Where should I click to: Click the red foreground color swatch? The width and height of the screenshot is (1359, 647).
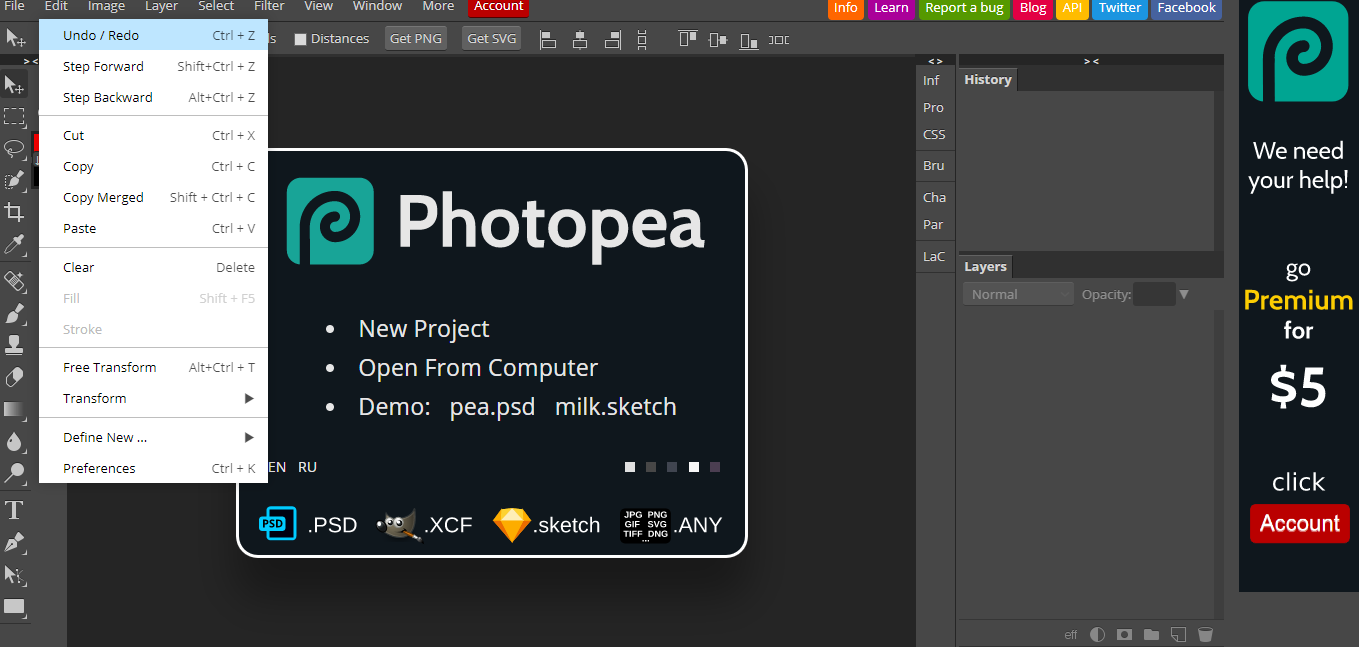pyautogui.click(x=36, y=143)
